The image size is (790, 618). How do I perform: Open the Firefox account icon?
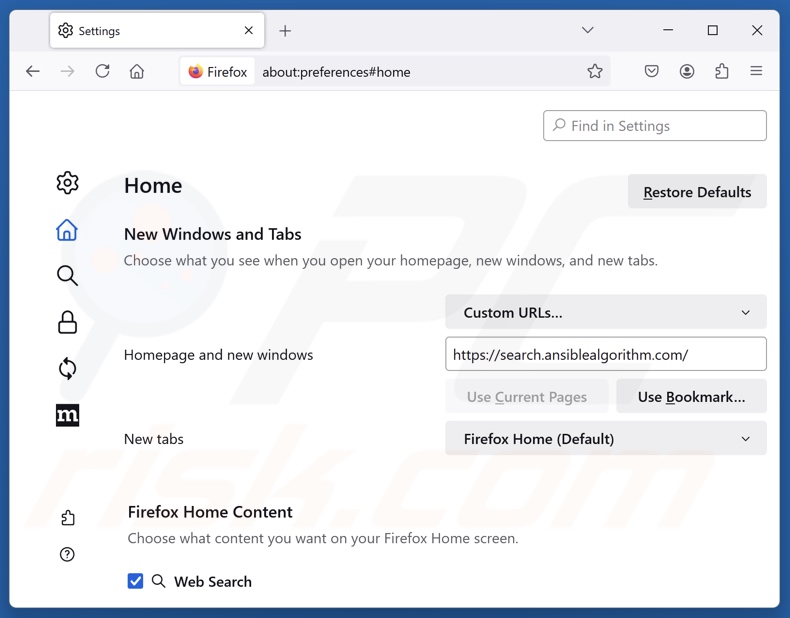click(687, 71)
